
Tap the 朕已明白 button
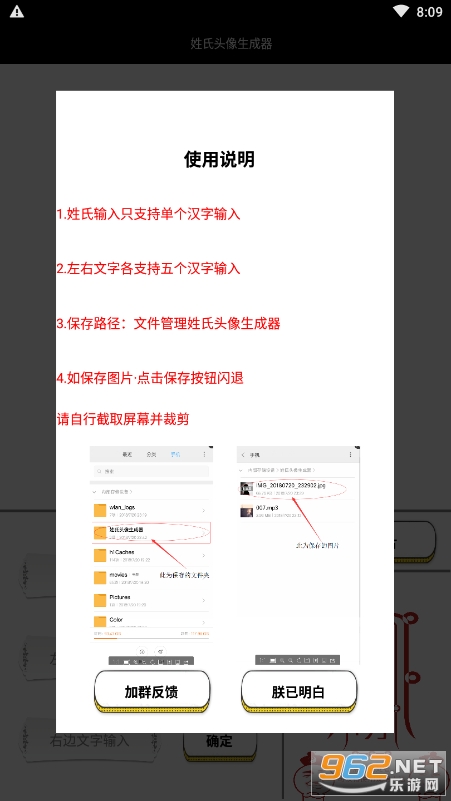(299, 692)
